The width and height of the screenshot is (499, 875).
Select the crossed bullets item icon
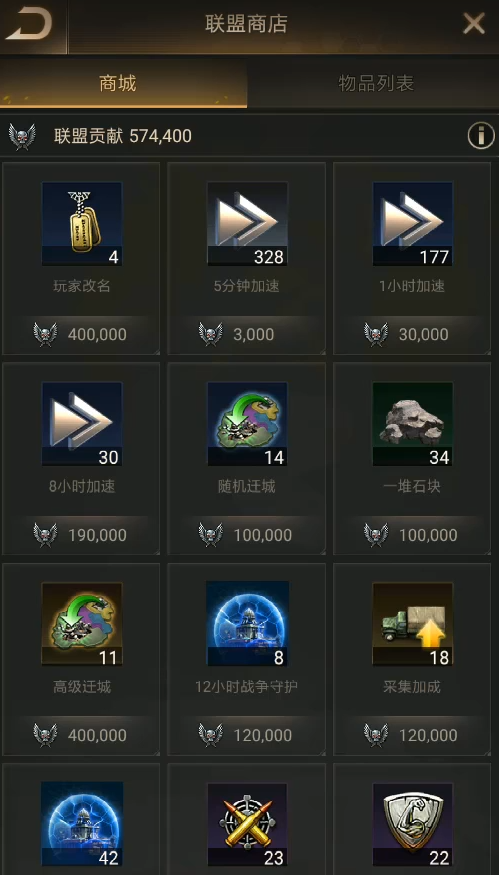[x=247, y=825]
